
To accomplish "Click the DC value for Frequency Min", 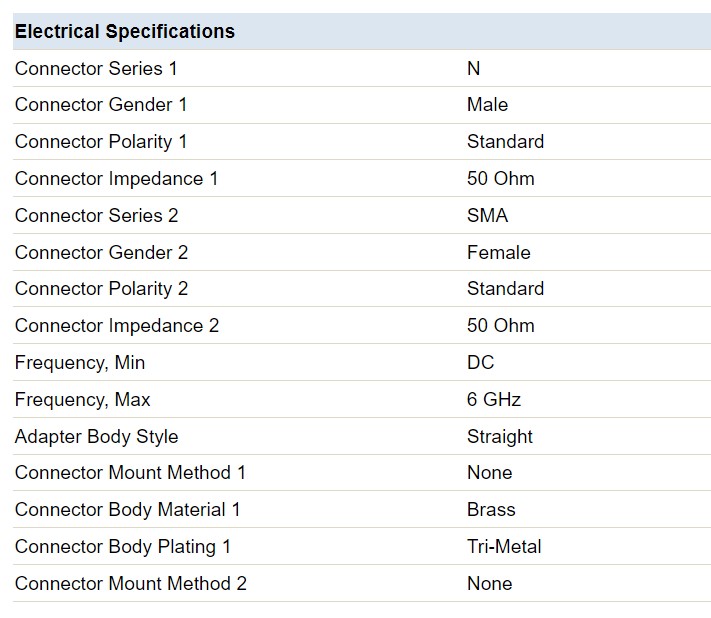I will pyautogui.click(x=481, y=362).
